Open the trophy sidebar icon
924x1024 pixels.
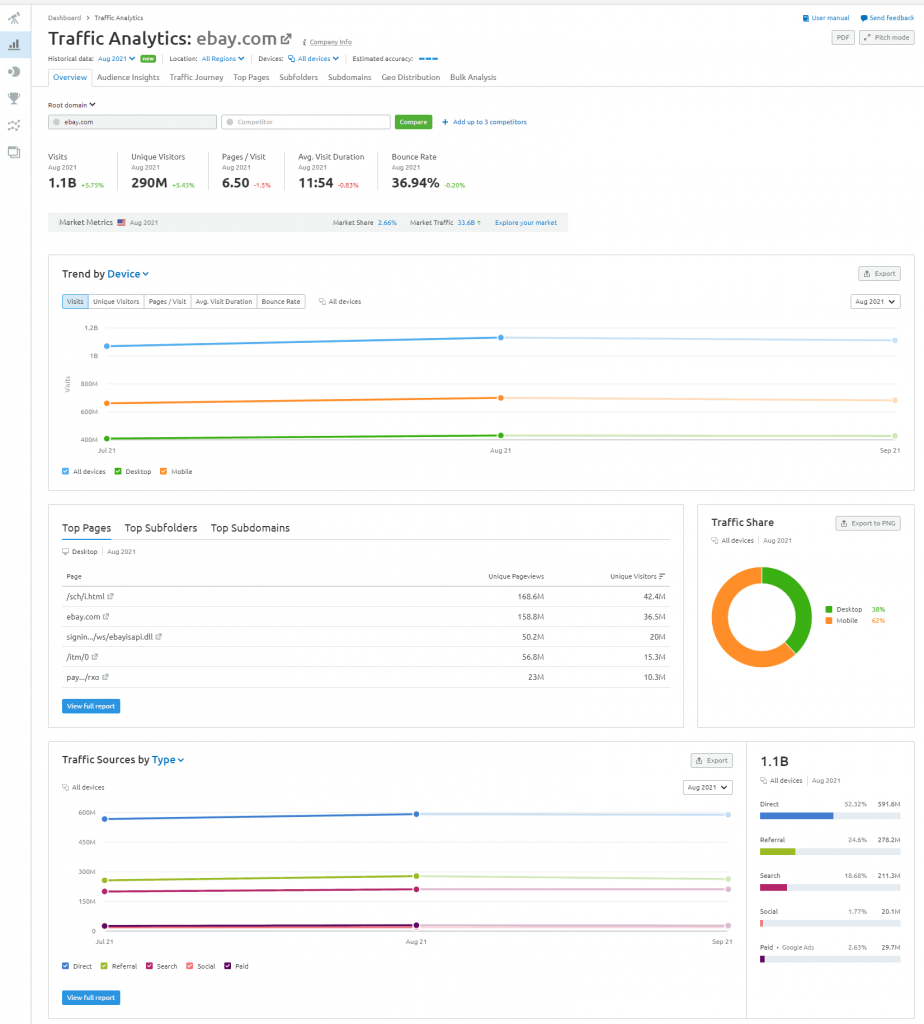click(x=14, y=98)
